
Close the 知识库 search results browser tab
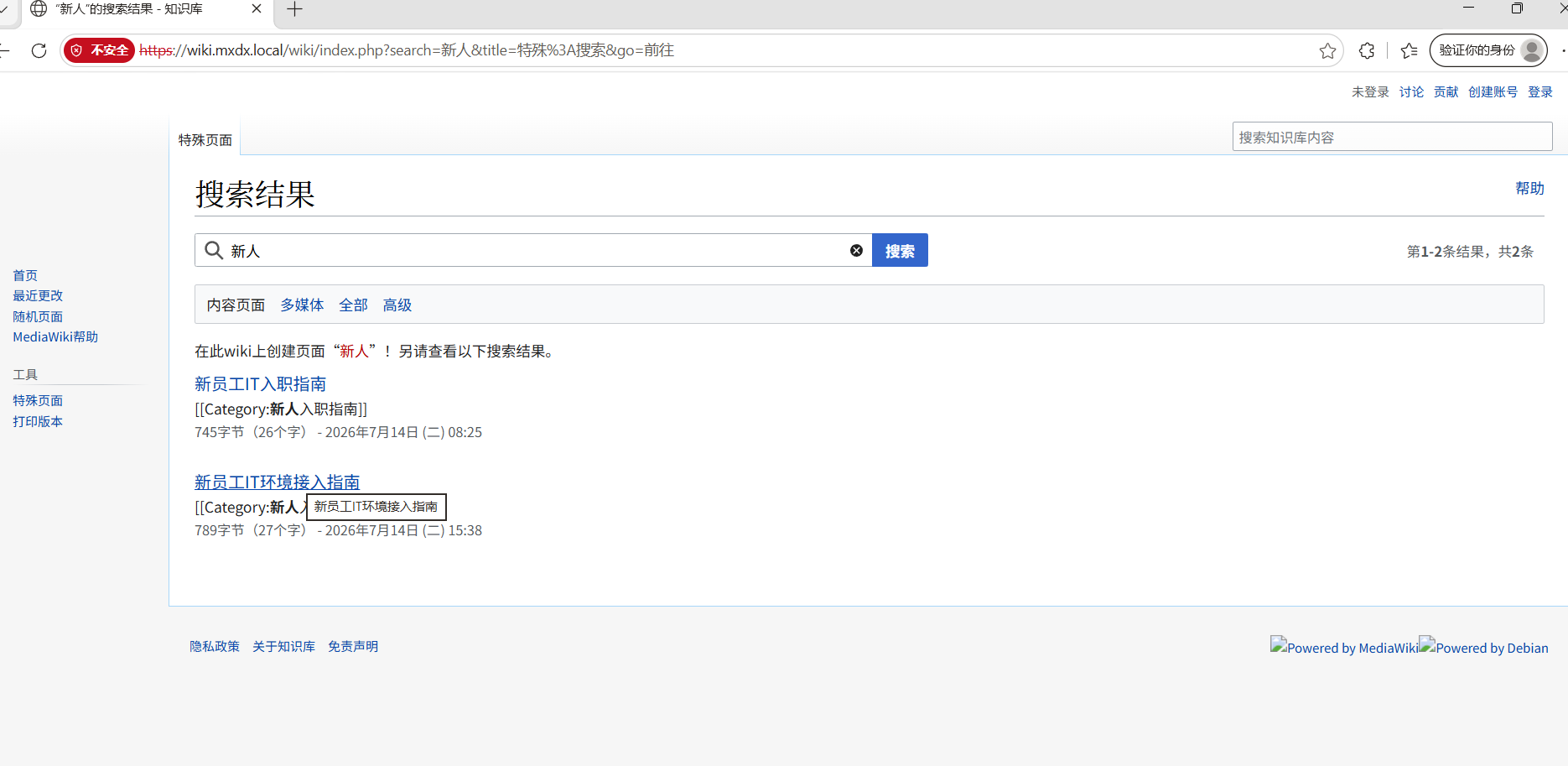[257, 8]
